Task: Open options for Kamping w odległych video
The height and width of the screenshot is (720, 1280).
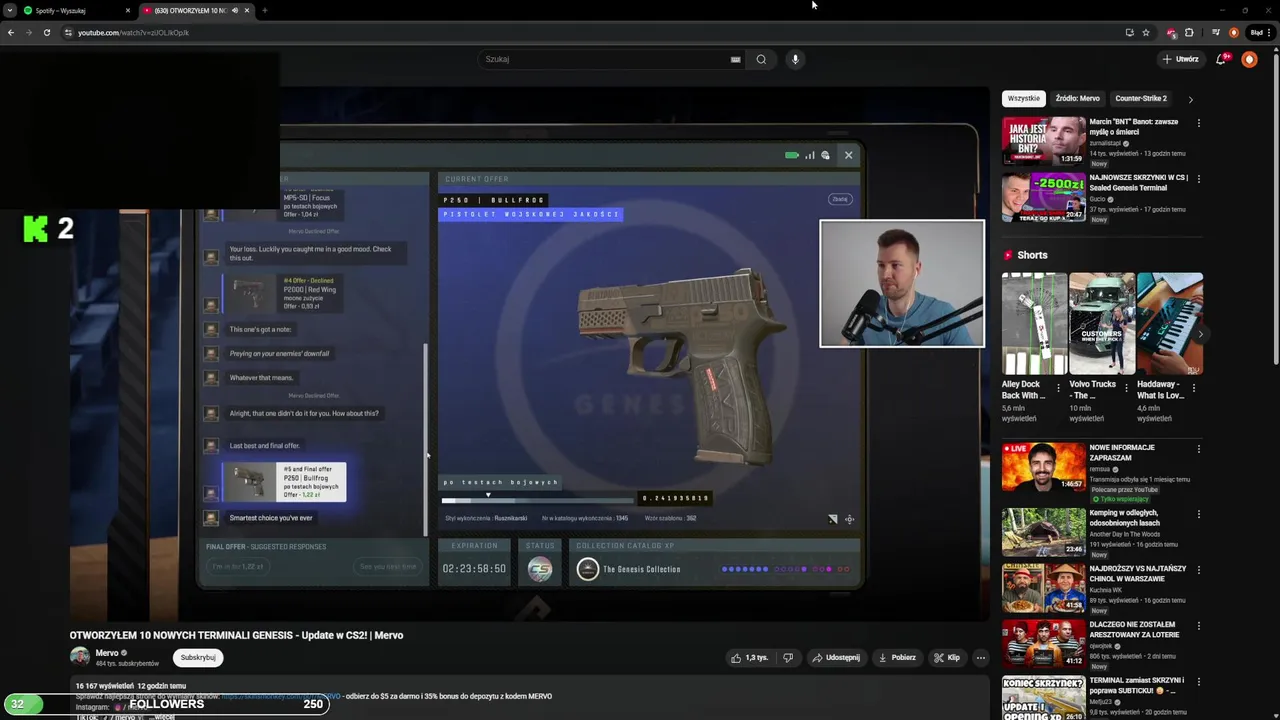Action: click(x=1198, y=514)
